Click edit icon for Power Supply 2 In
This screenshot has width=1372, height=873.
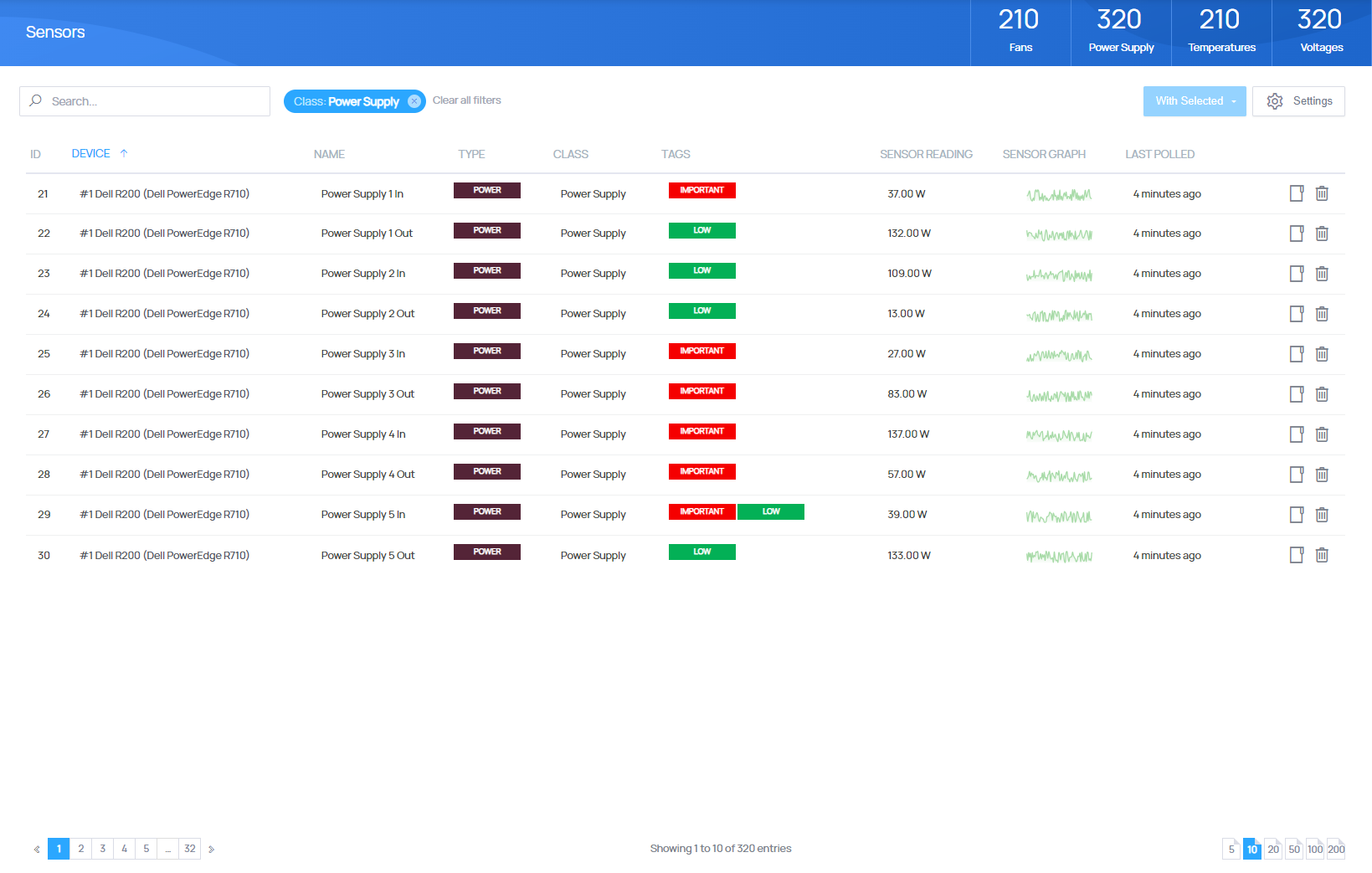coord(1297,274)
